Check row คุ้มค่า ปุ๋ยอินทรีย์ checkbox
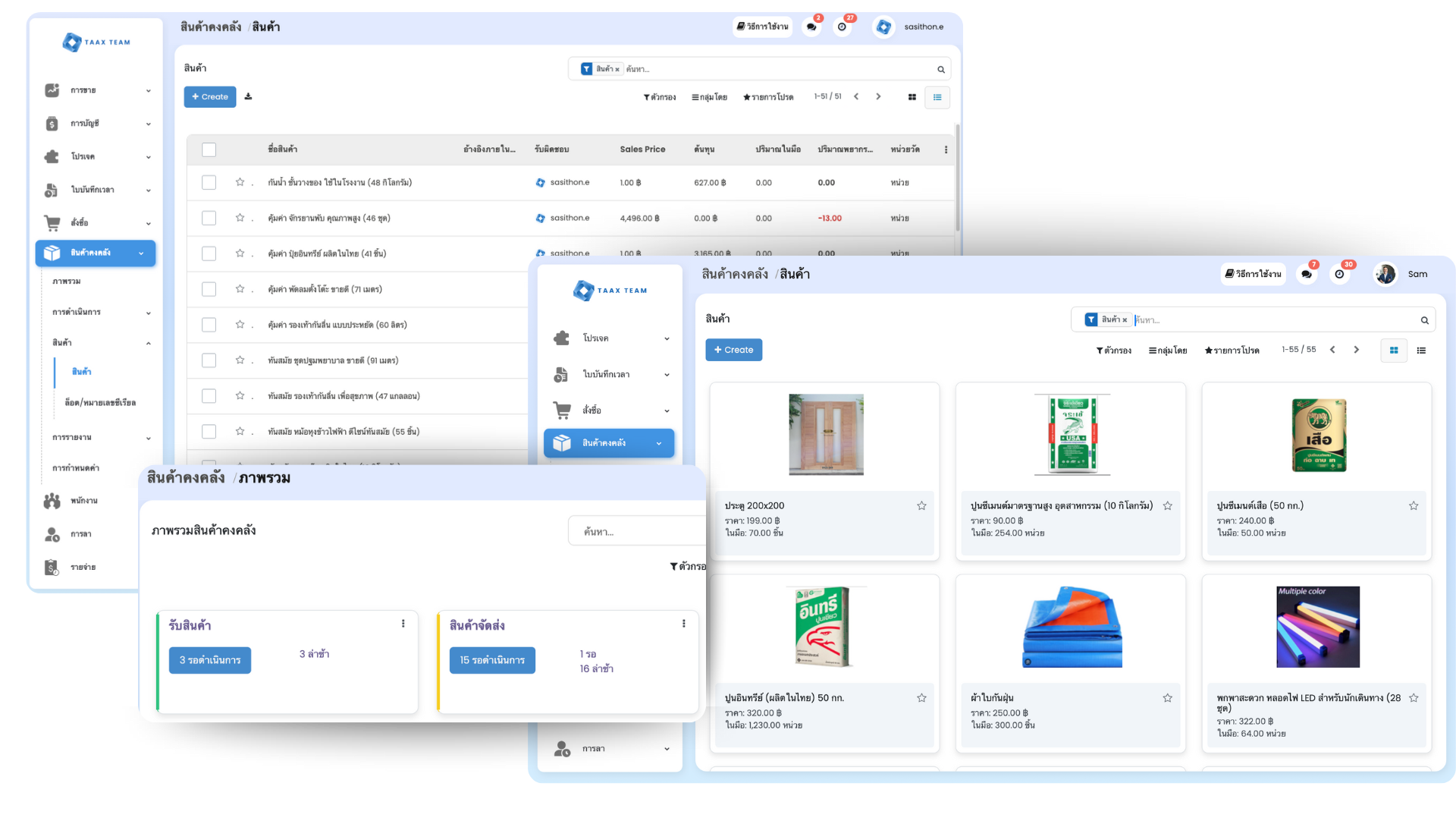Viewport: 1456px width, 821px height. pyautogui.click(x=209, y=253)
